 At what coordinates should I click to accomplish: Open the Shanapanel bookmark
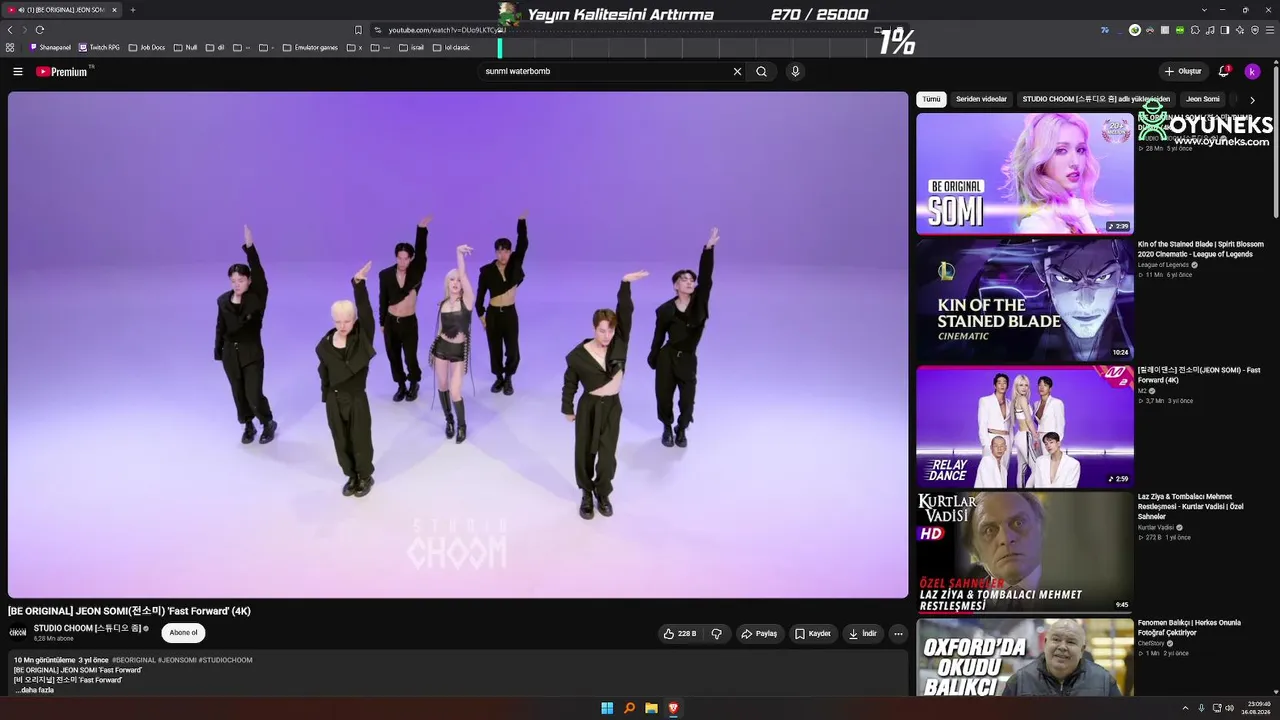(x=50, y=47)
